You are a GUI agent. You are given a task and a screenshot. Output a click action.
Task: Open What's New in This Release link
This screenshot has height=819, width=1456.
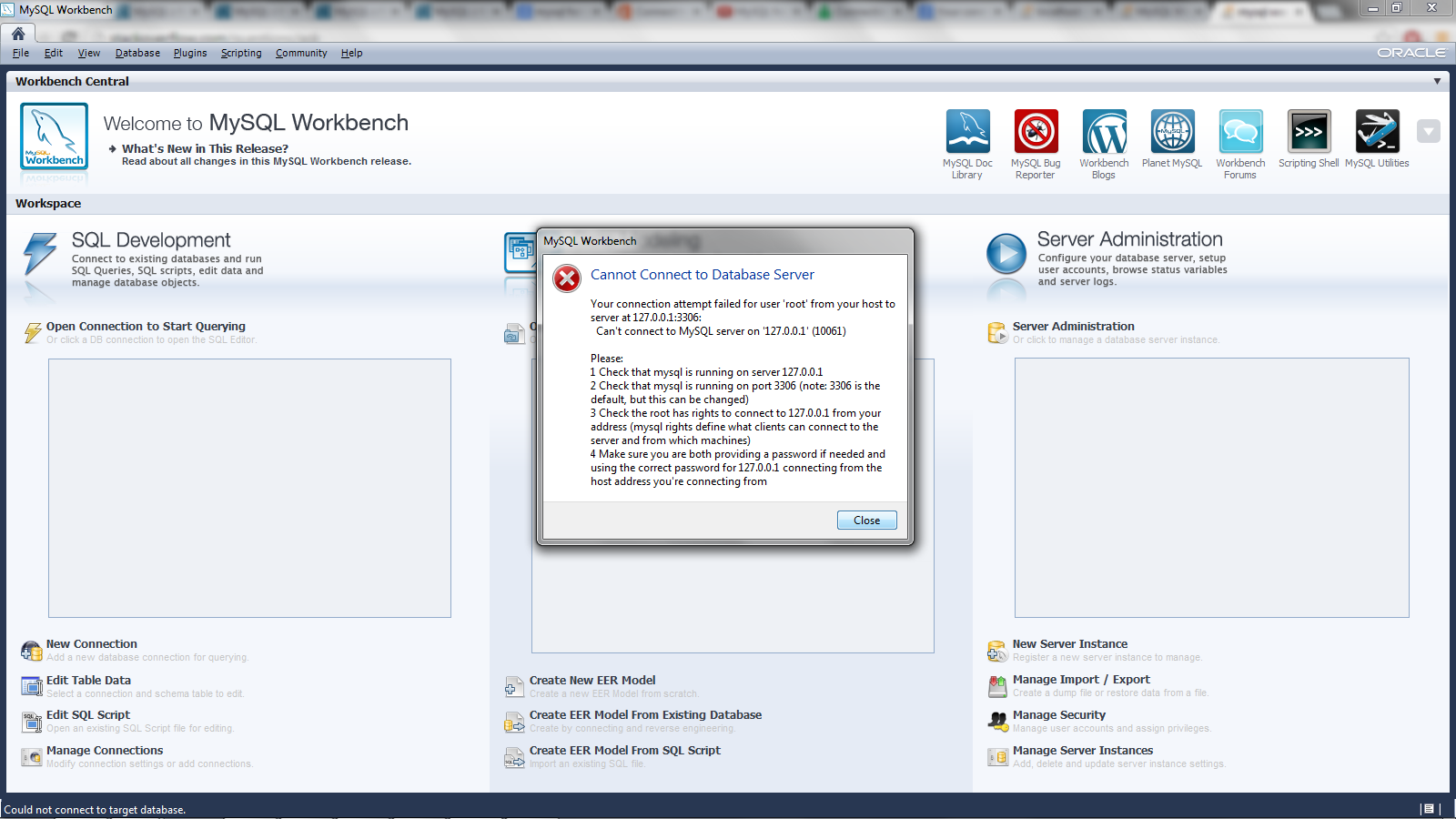(205, 148)
